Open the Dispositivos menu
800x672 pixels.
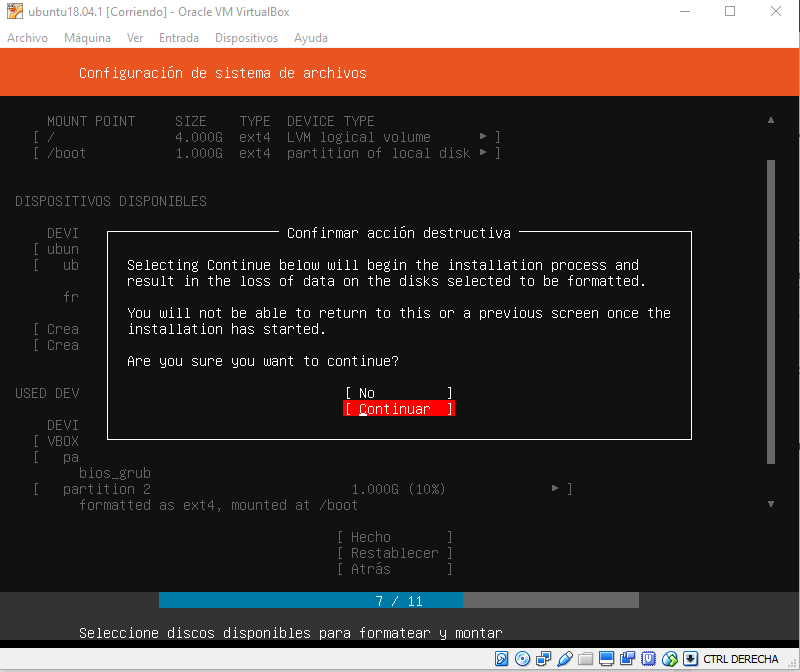[x=246, y=38]
